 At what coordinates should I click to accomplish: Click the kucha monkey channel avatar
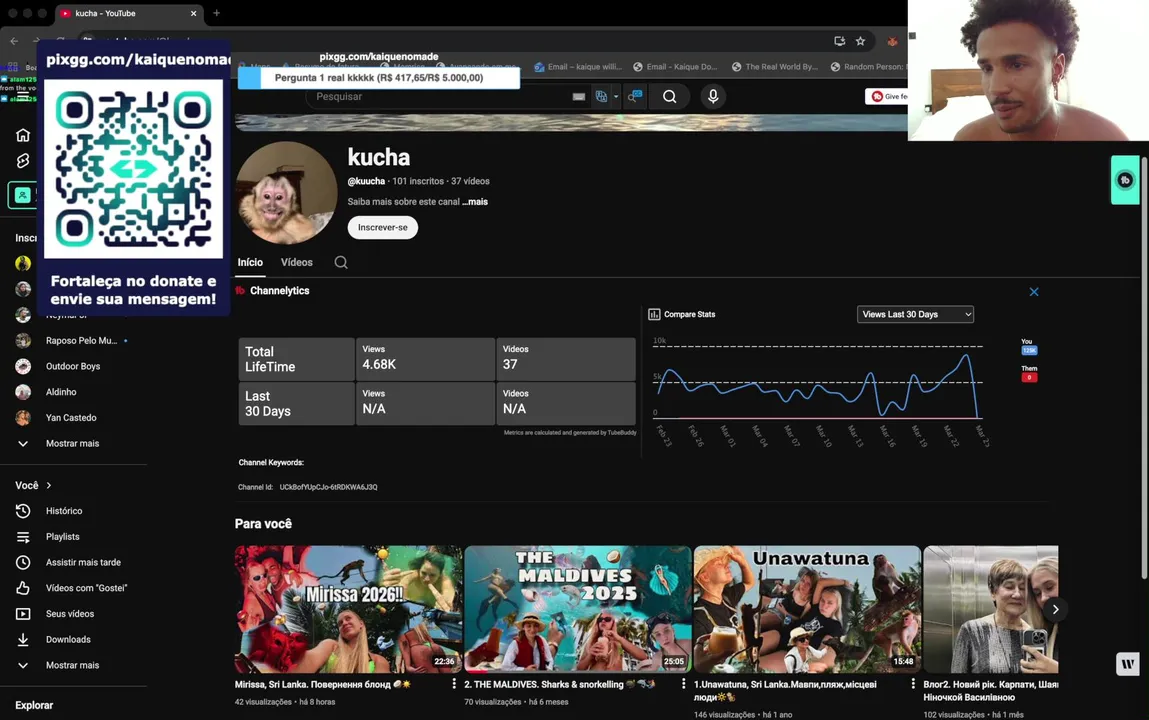point(287,193)
